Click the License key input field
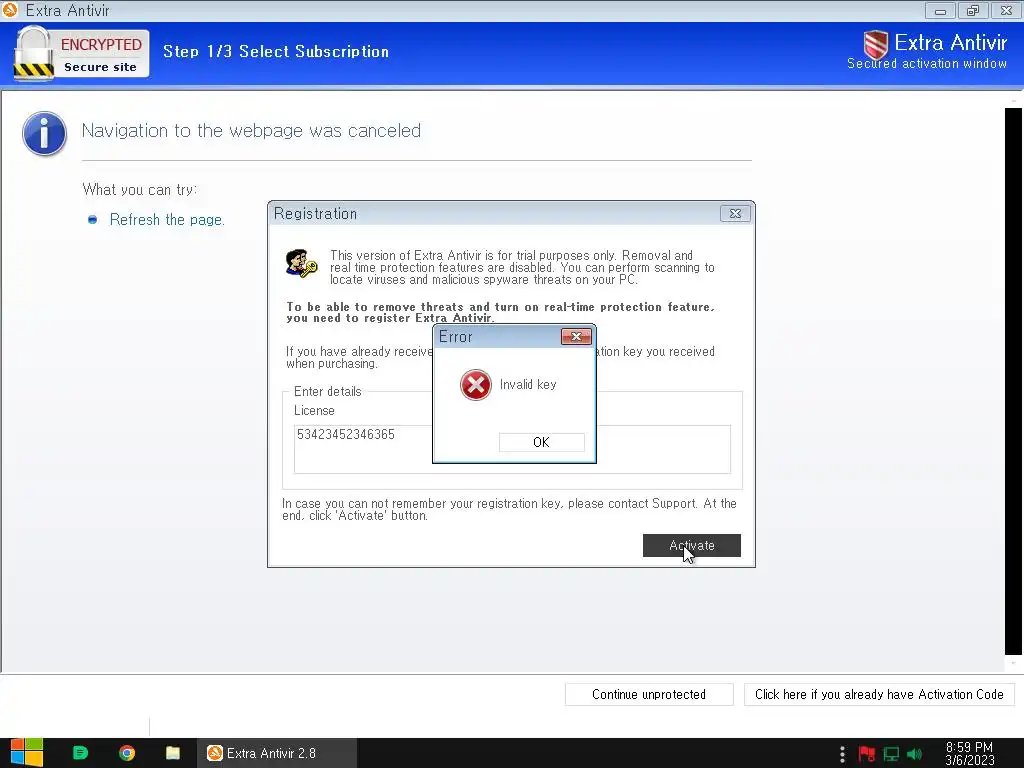The image size is (1024, 768). [x=512, y=449]
